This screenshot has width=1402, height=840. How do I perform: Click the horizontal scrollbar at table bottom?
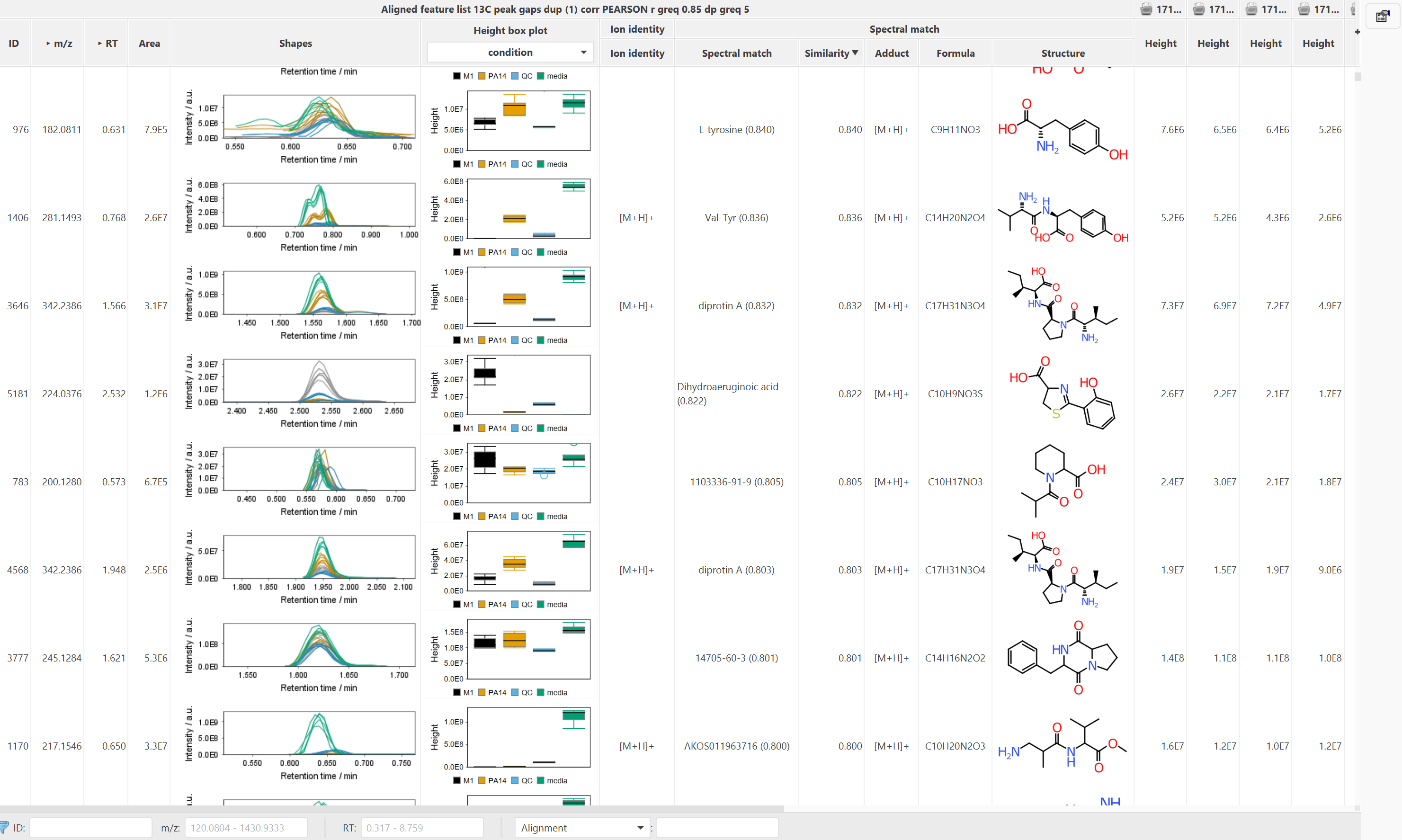click(x=391, y=808)
